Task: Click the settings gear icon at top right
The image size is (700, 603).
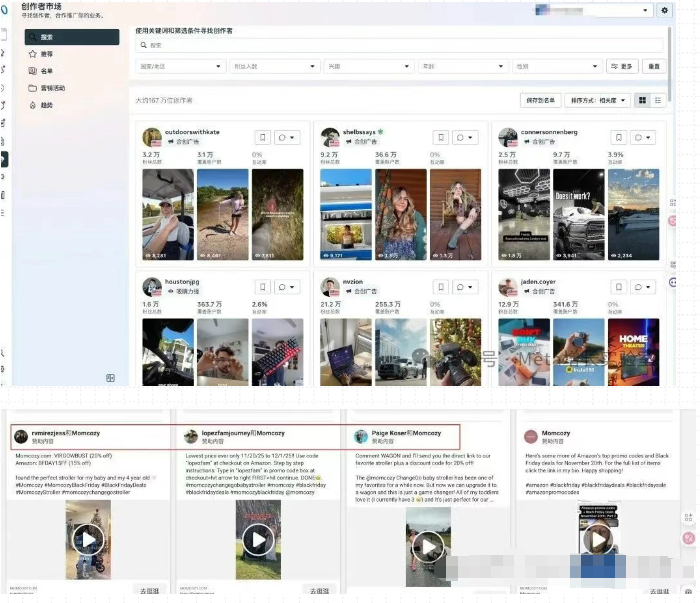Action: coord(666,10)
